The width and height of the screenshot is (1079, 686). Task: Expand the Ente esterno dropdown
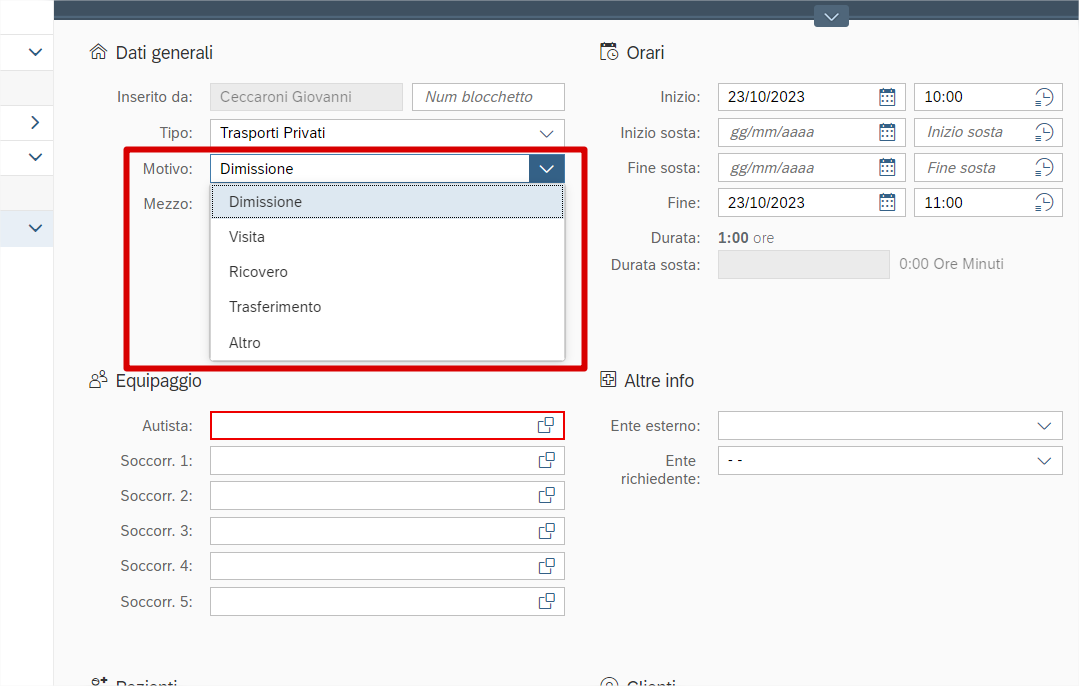click(1044, 426)
